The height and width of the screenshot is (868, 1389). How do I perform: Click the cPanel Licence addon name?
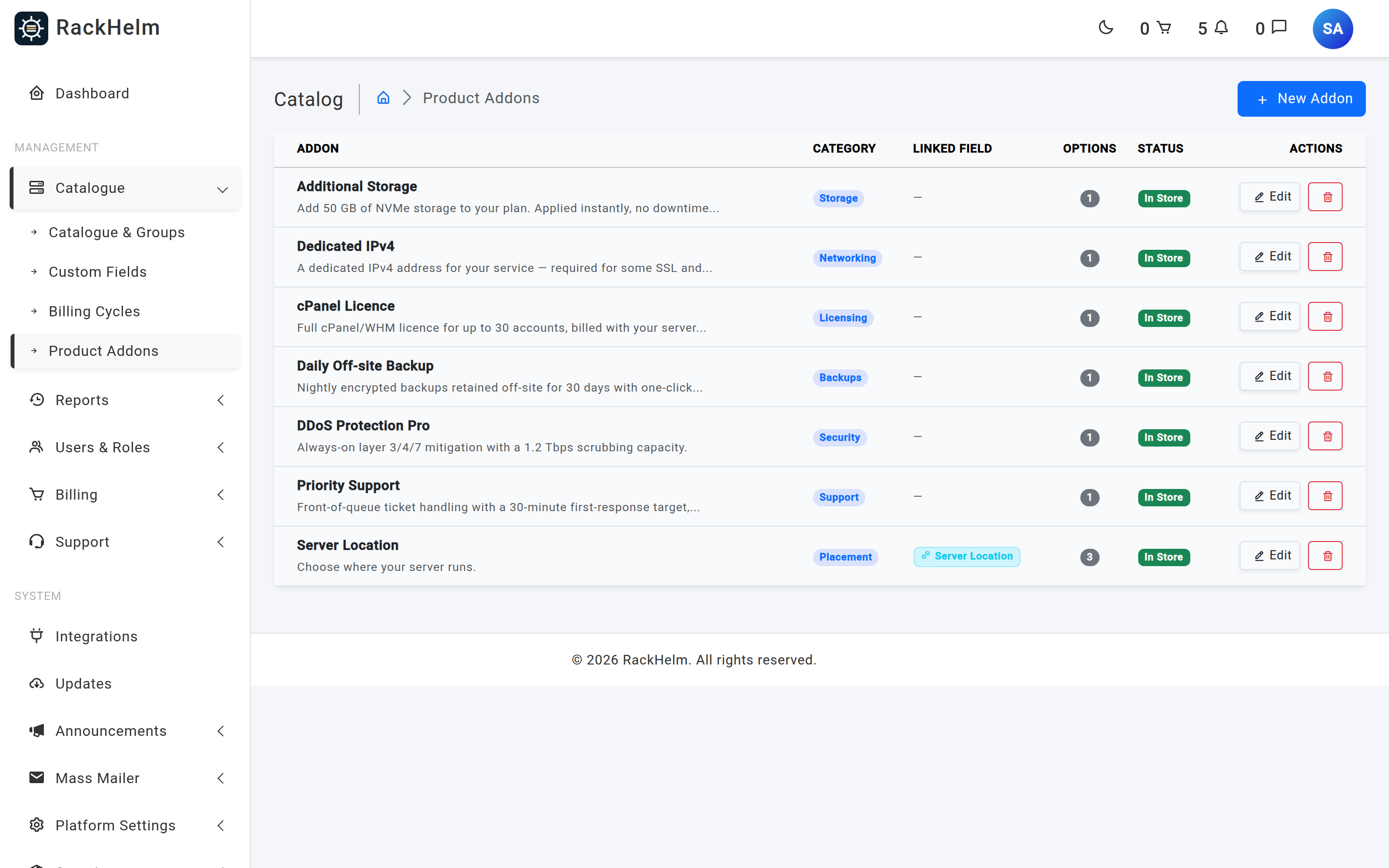coord(345,306)
